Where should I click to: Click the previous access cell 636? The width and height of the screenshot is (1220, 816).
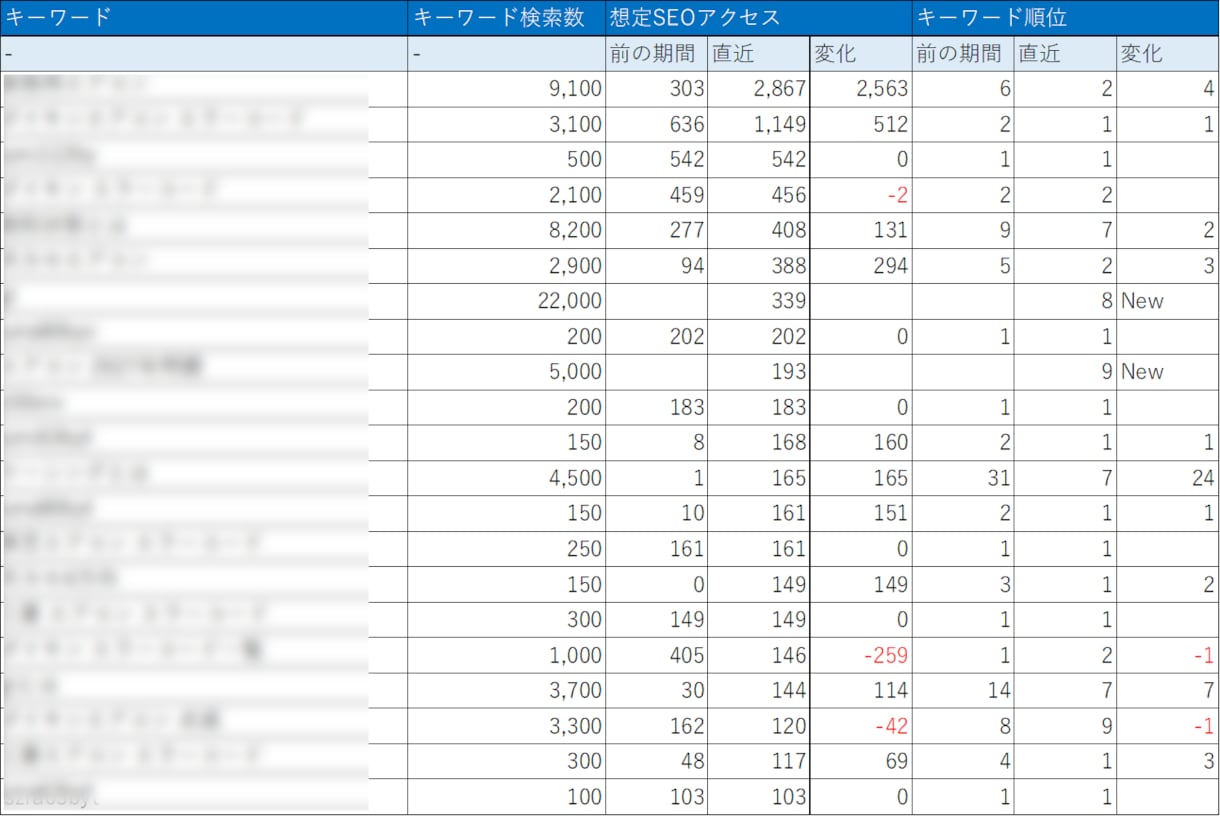657,124
